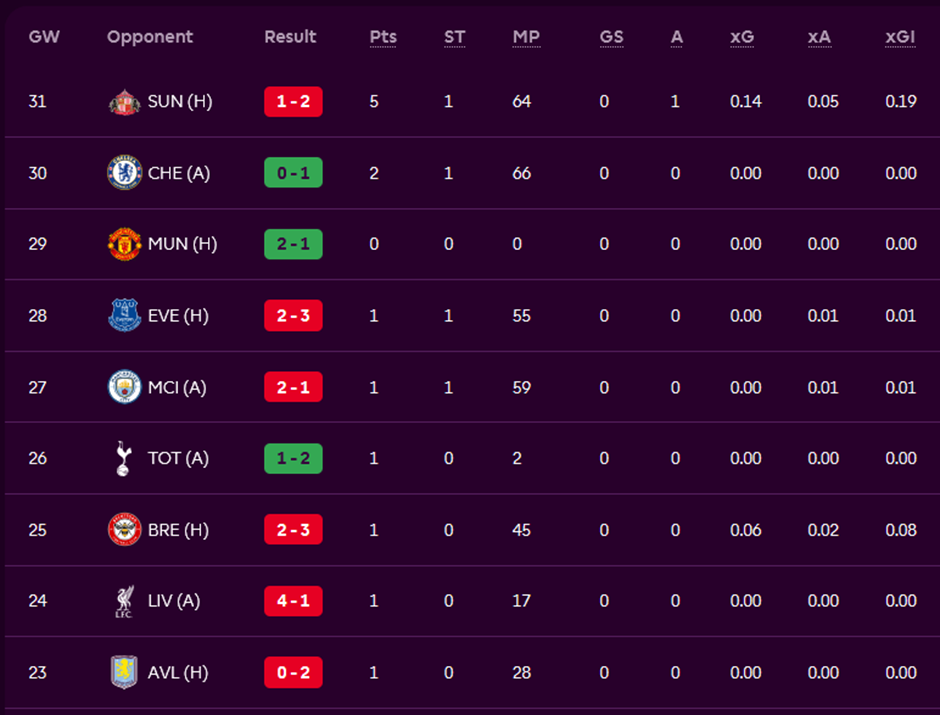Click the Chelsea club badge icon

(x=124, y=173)
